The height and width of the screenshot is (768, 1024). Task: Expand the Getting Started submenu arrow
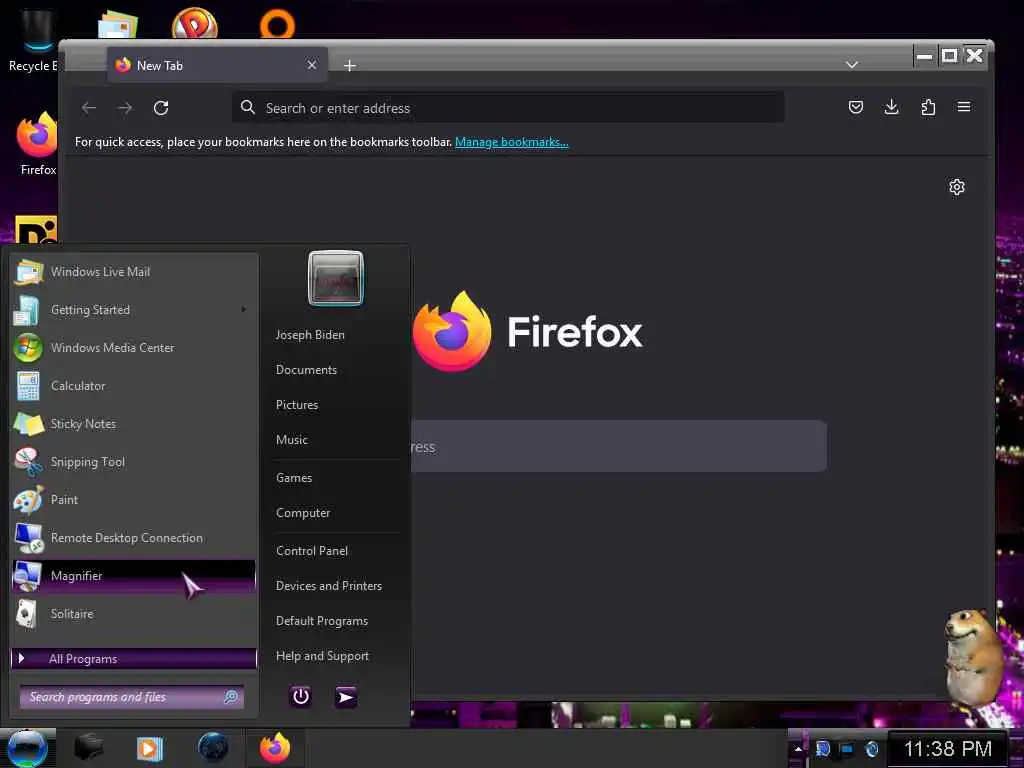pyautogui.click(x=244, y=310)
